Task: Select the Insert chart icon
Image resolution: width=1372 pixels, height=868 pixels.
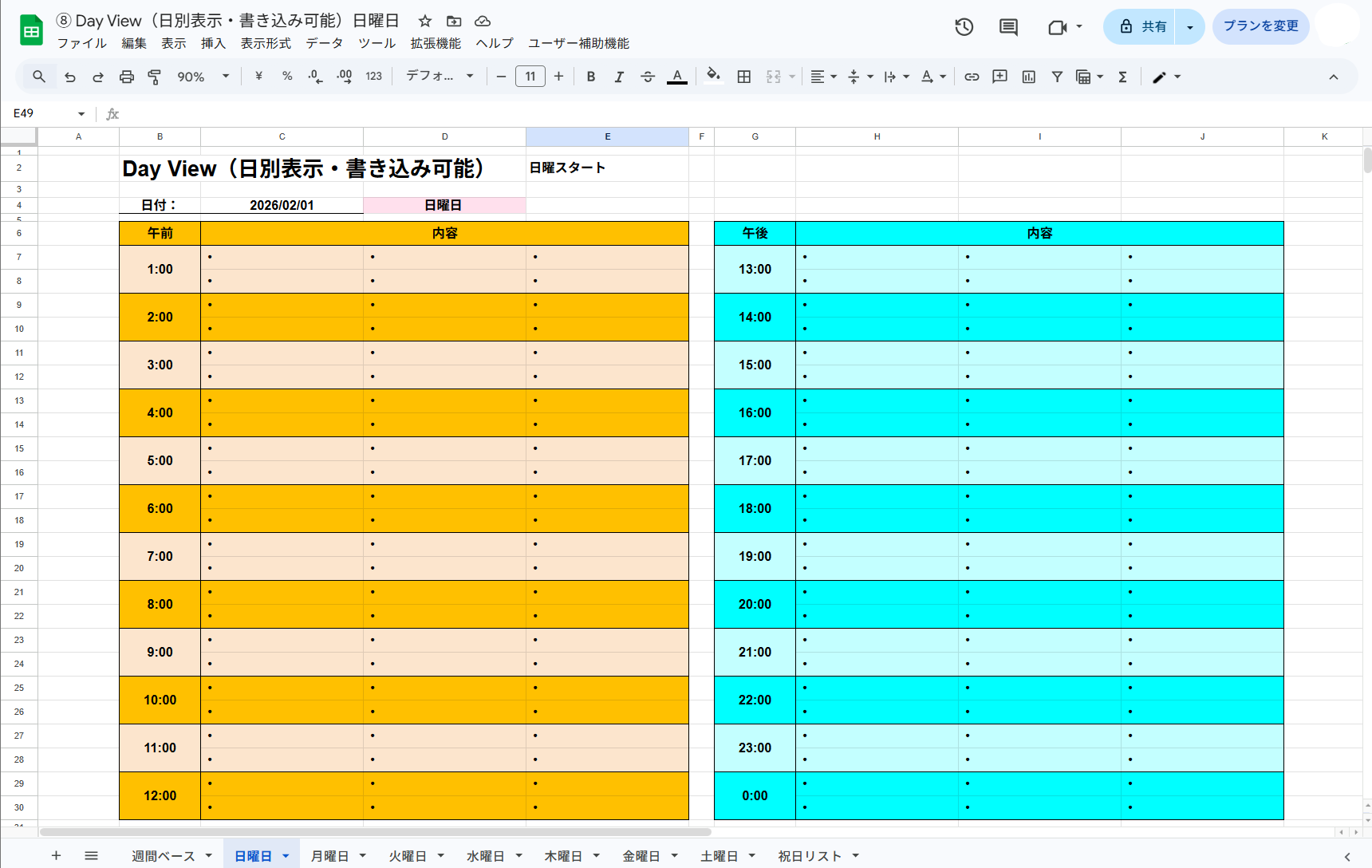Action: click(1028, 77)
